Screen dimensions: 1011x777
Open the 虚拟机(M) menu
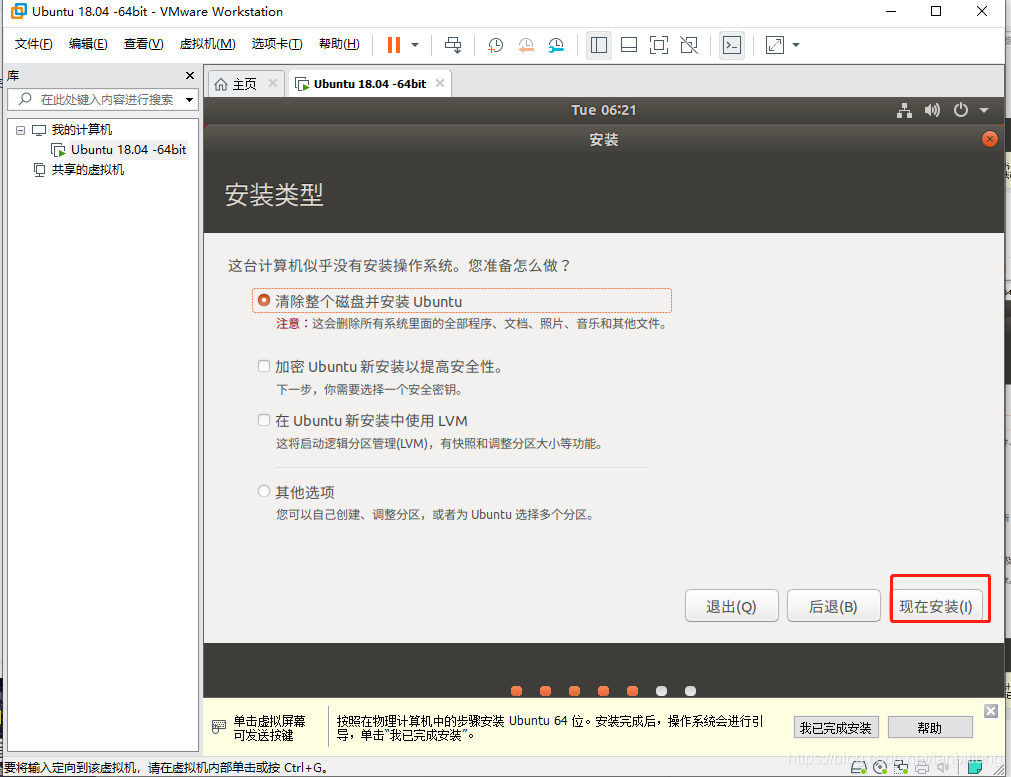click(x=207, y=44)
